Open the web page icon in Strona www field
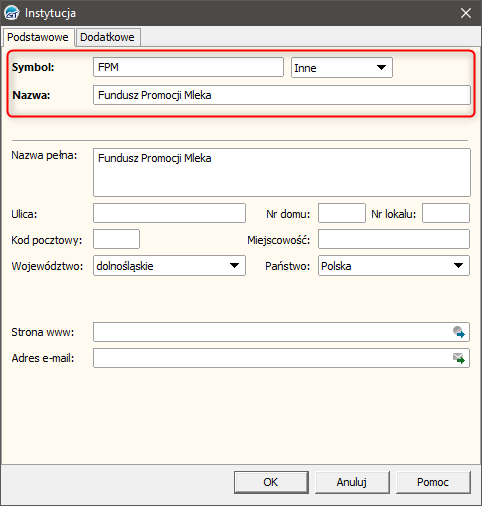Viewport: 482px width, 506px height. pos(459,332)
